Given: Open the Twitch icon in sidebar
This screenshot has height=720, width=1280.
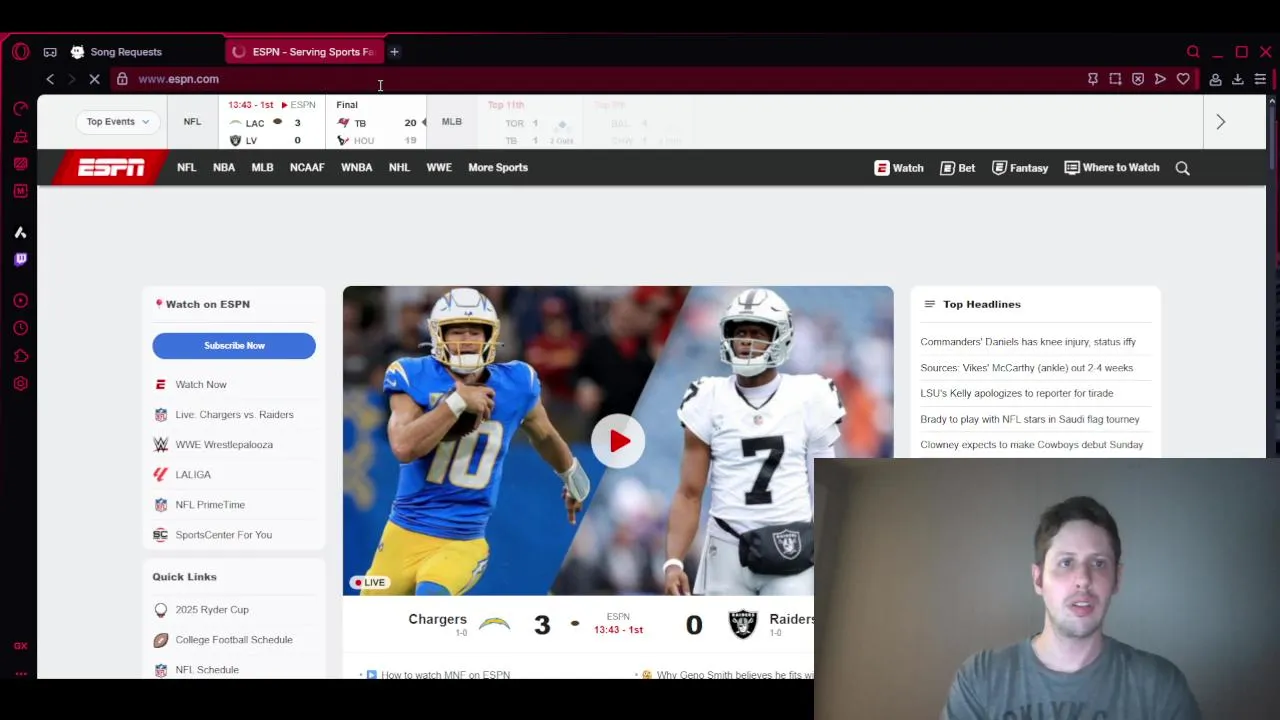Looking at the screenshot, I should [20, 259].
